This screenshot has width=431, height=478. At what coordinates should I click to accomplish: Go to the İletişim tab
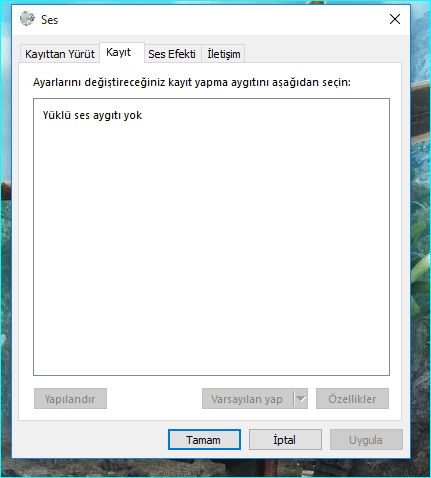pyautogui.click(x=223, y=54)
